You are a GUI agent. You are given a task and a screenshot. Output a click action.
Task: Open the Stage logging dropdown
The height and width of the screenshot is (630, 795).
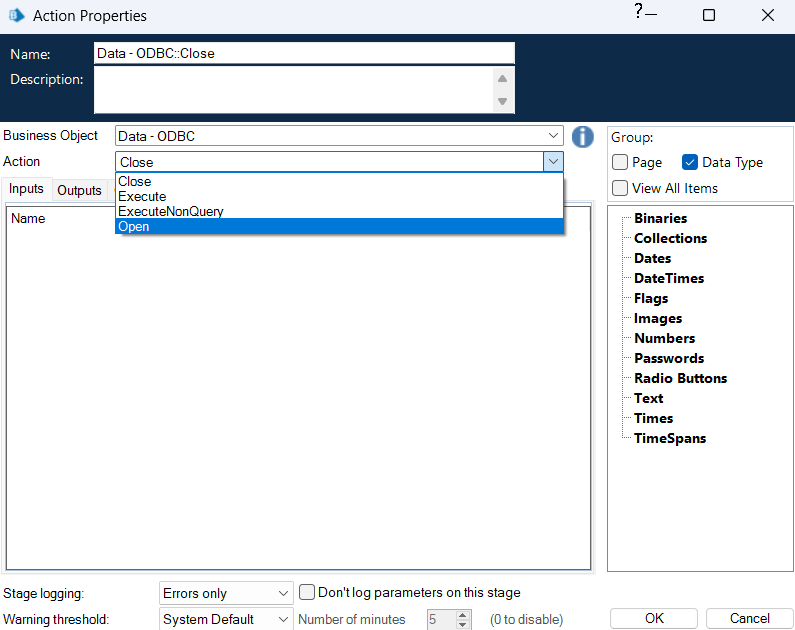(x=283, y=593)
